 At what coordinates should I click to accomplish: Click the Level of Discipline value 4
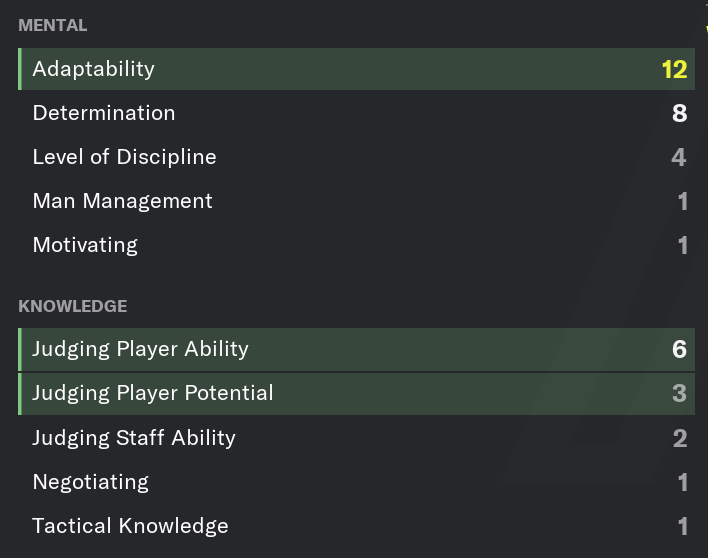coord(679,158)
